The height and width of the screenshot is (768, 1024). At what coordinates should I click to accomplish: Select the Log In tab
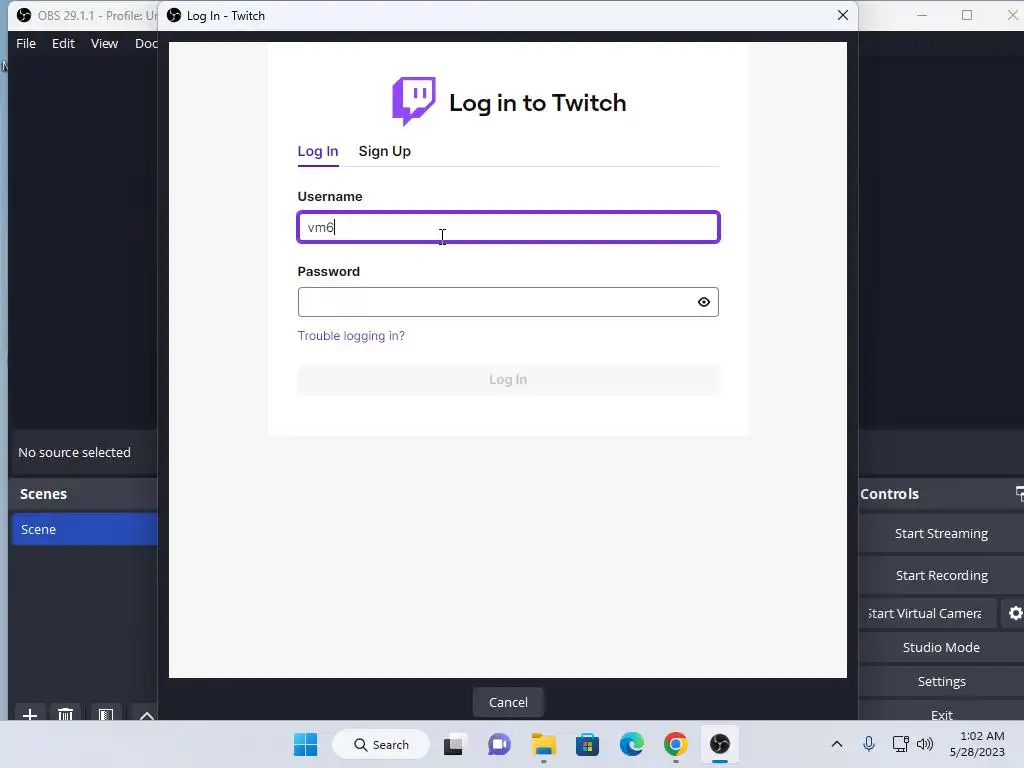(x=317, y=151)
